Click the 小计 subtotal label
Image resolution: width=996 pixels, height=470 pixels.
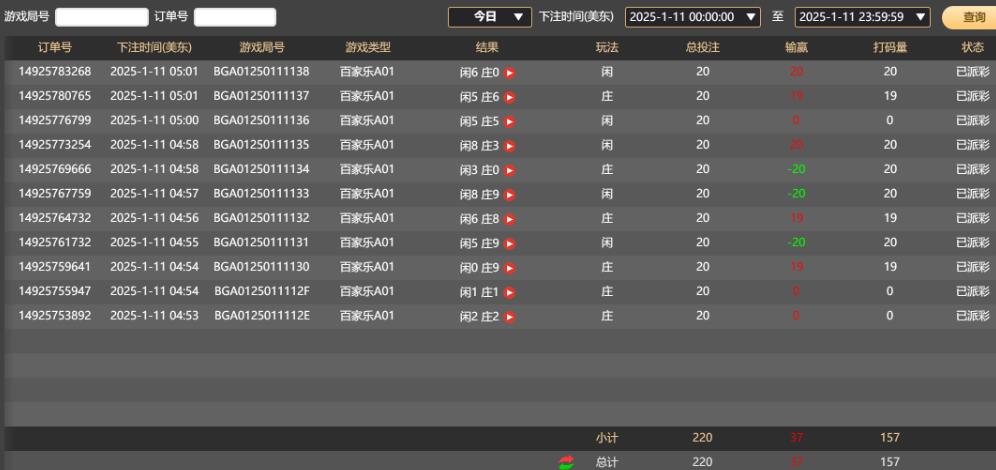(607, 438)
